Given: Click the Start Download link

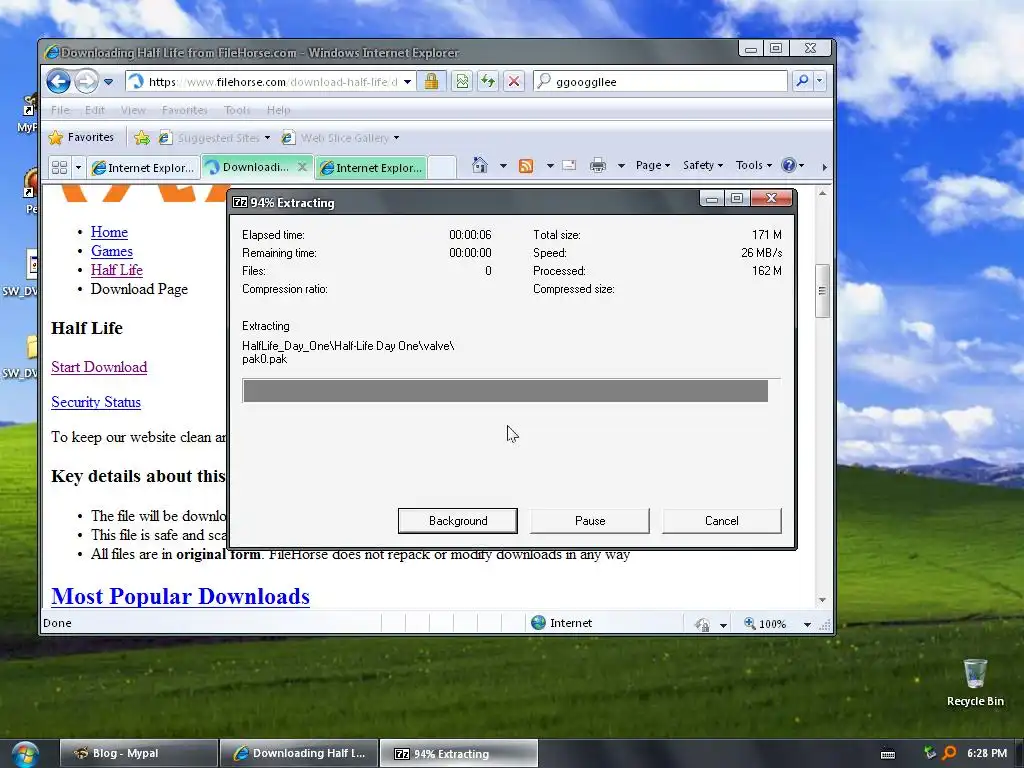Looking at the screenshot, I should pos(99,367).
